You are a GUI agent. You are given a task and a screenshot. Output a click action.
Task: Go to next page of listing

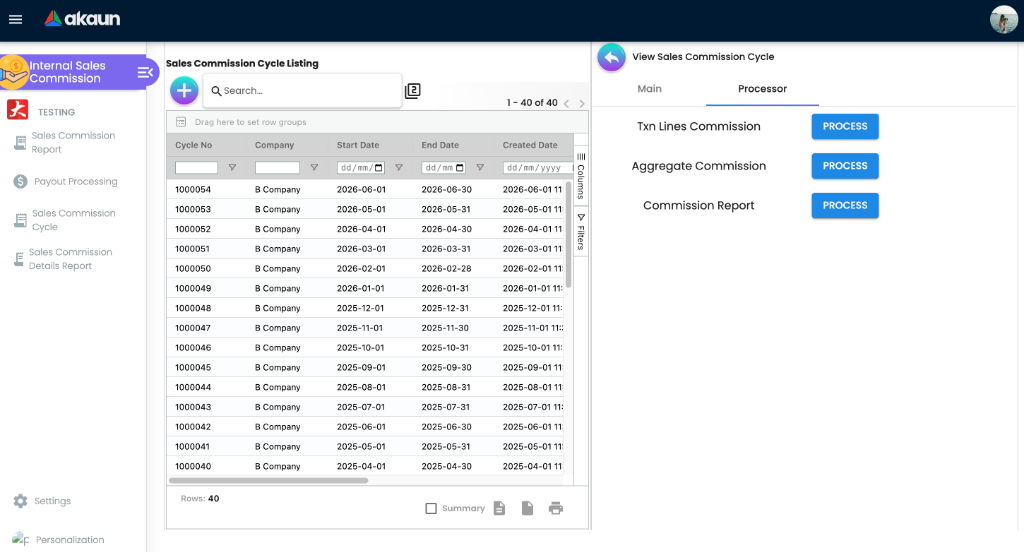point(581,103)
